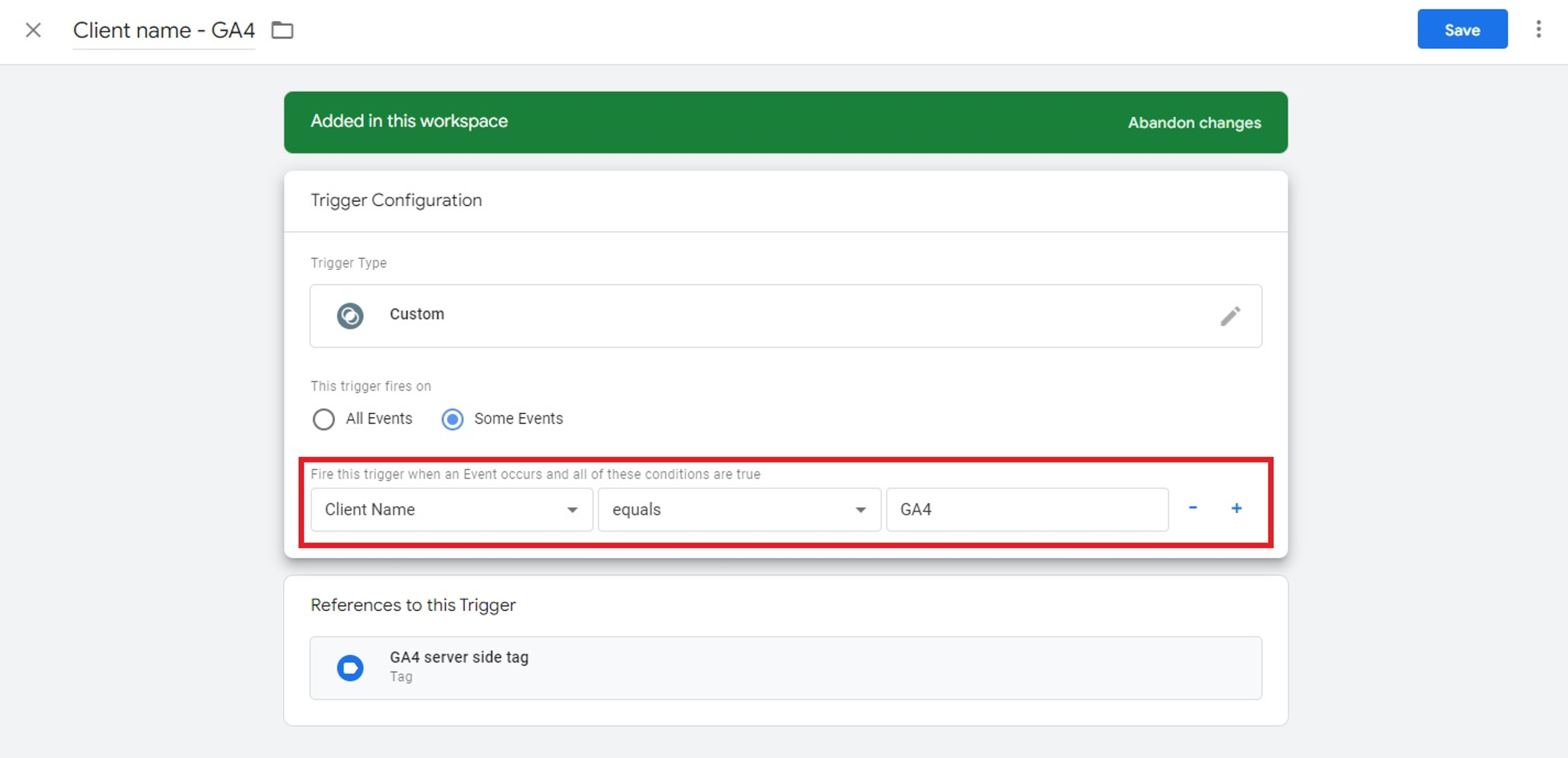Click the trigger name title field

(x=164, y=30)
